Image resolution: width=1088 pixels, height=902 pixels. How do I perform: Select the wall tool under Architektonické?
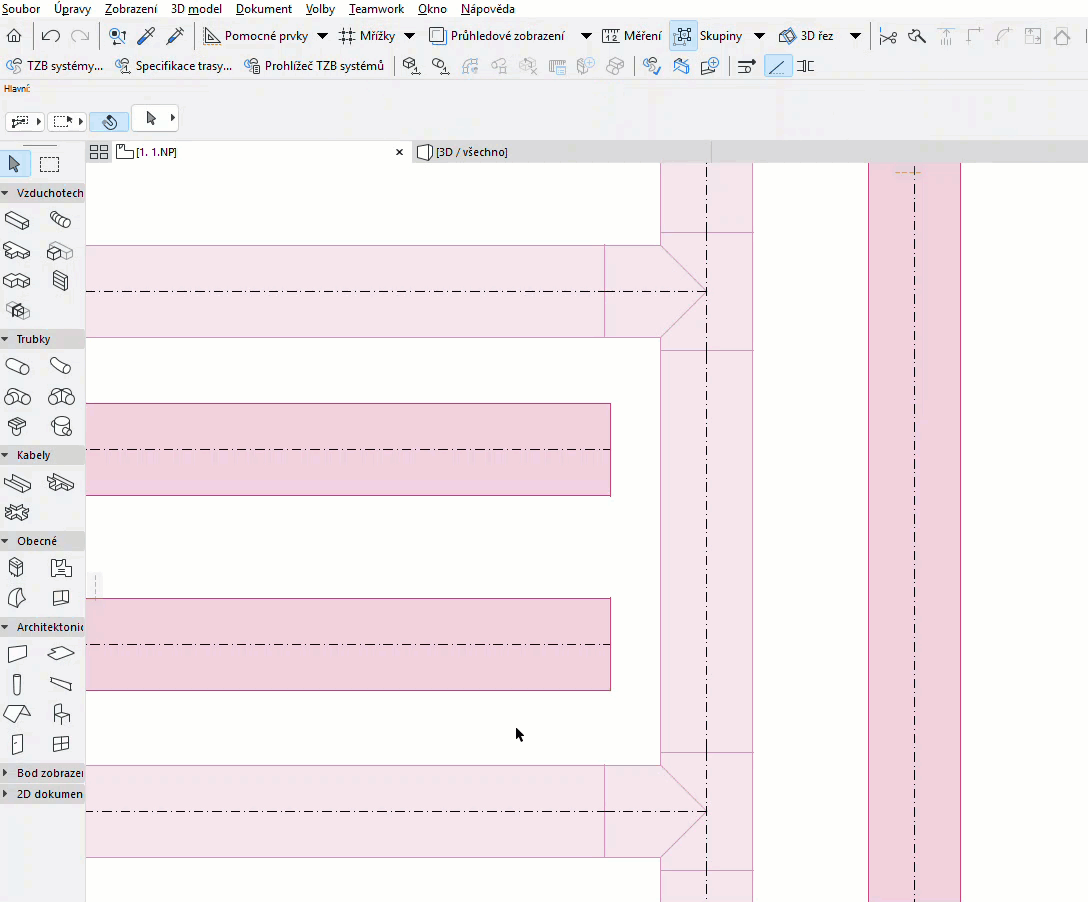click(x=17, y=653)
